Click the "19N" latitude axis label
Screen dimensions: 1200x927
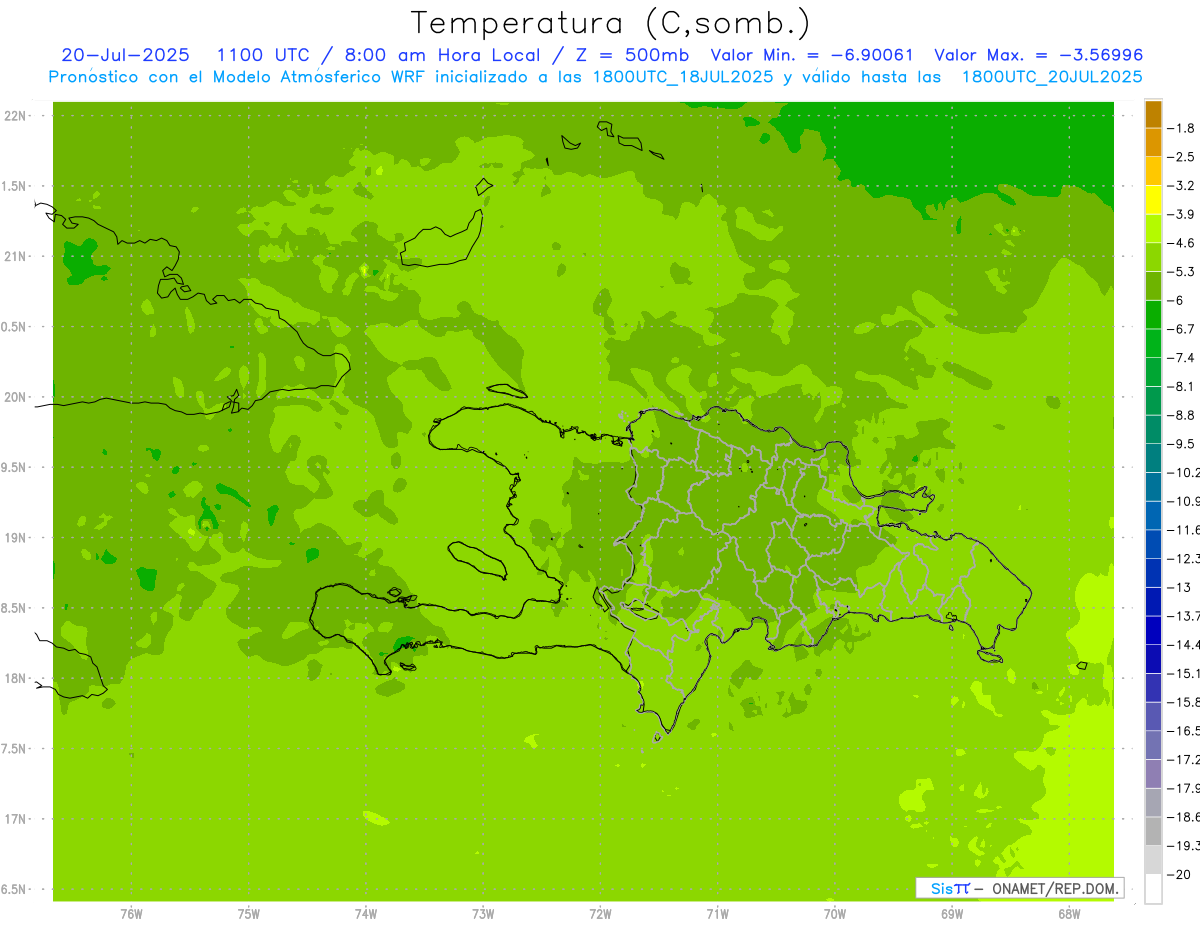coord(15,538)
